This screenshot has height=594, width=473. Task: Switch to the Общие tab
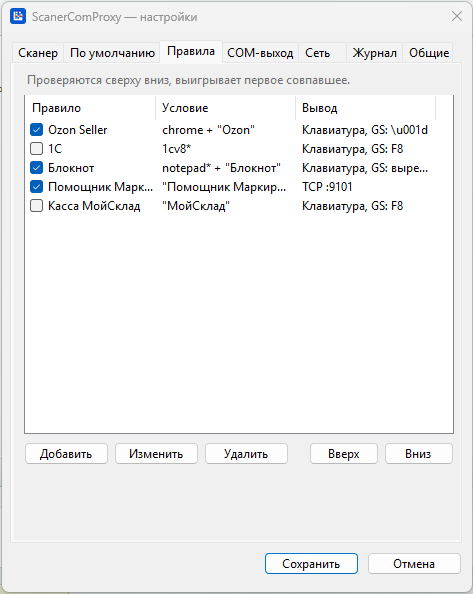point(429,53)
